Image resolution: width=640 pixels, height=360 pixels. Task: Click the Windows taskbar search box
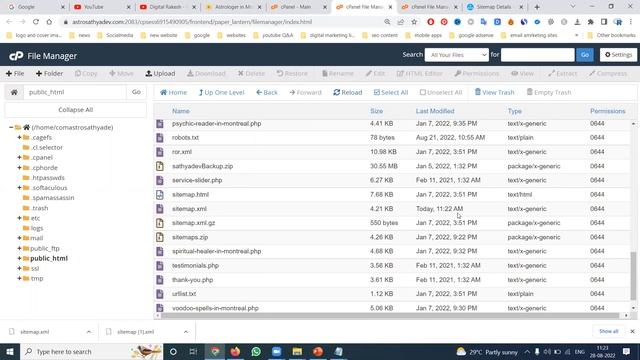point(91,351)
